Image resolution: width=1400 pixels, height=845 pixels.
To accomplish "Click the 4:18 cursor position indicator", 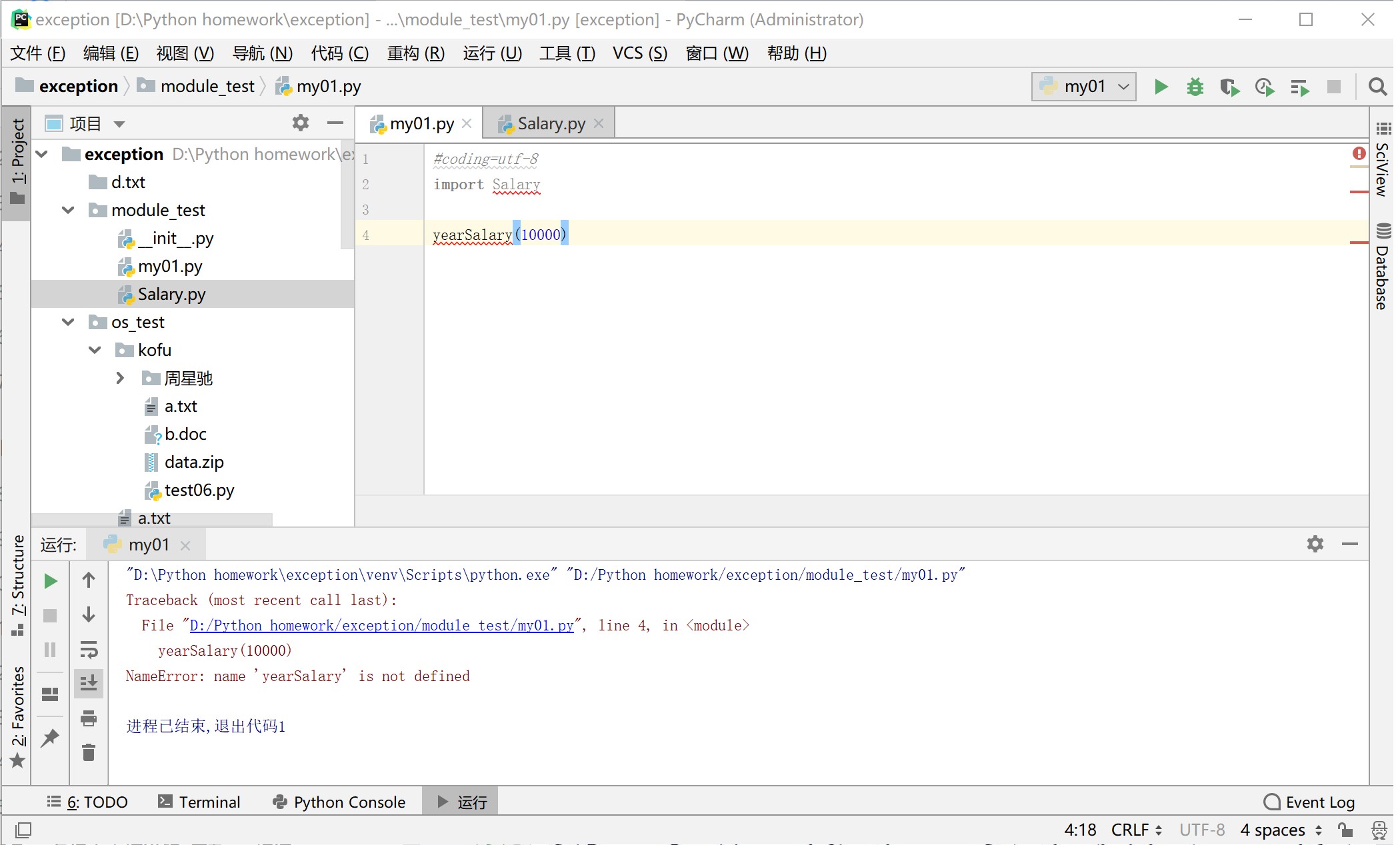I will point(1080,830).
